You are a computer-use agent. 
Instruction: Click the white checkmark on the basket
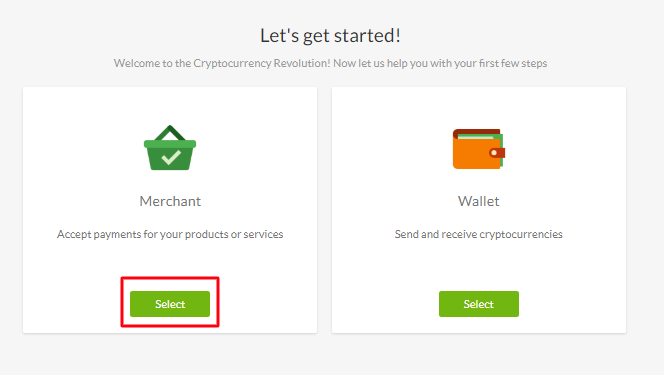[x=171, y=157]
